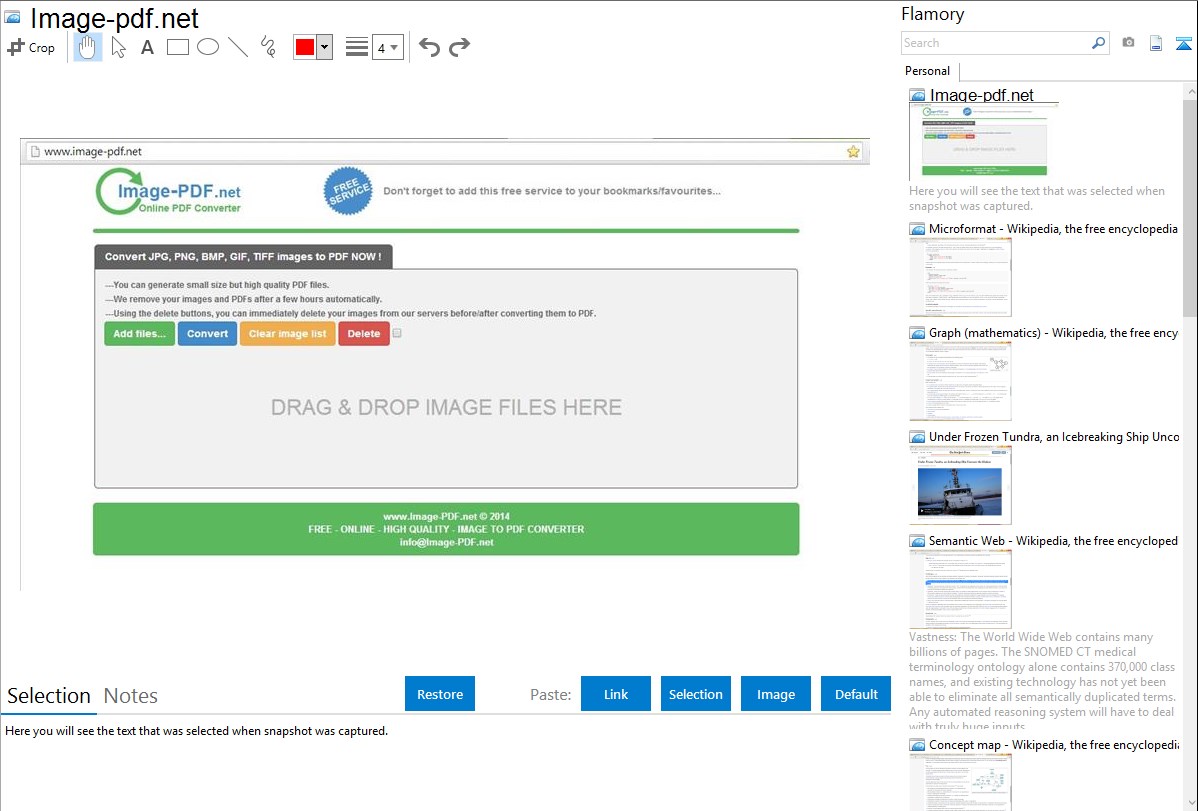
Task: Click the Graph (mathematics) entry title
Action: coord(1053,333)
